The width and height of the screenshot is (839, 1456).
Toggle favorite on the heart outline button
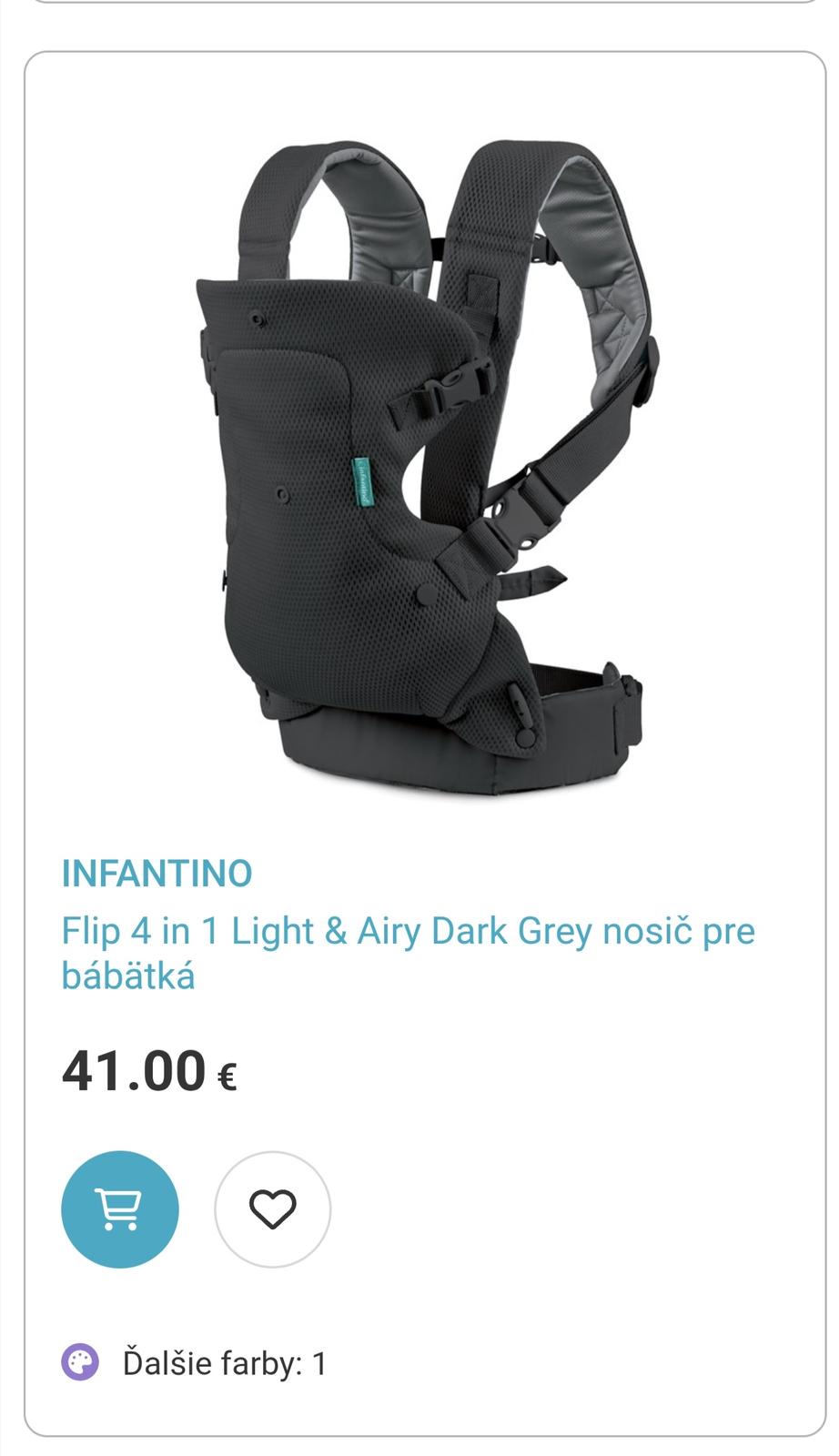tap(273, 1209)
